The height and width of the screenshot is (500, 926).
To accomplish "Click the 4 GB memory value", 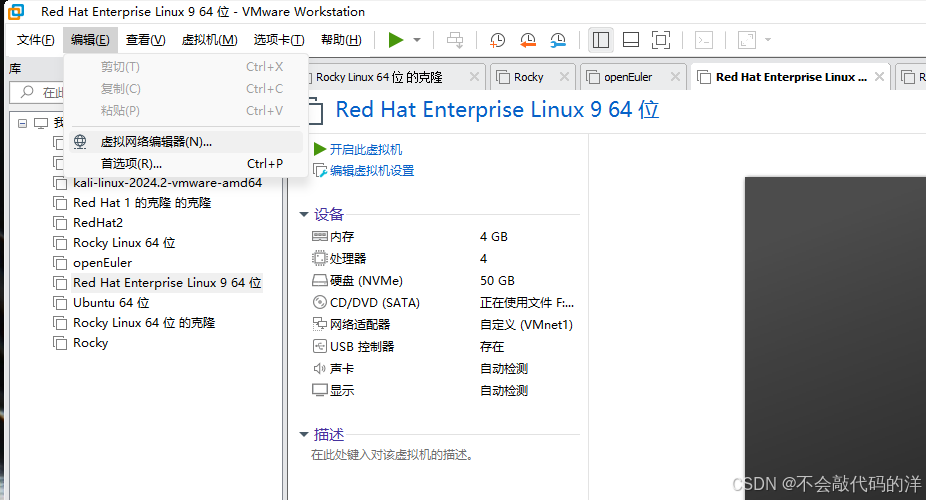I will coord(494,237).
